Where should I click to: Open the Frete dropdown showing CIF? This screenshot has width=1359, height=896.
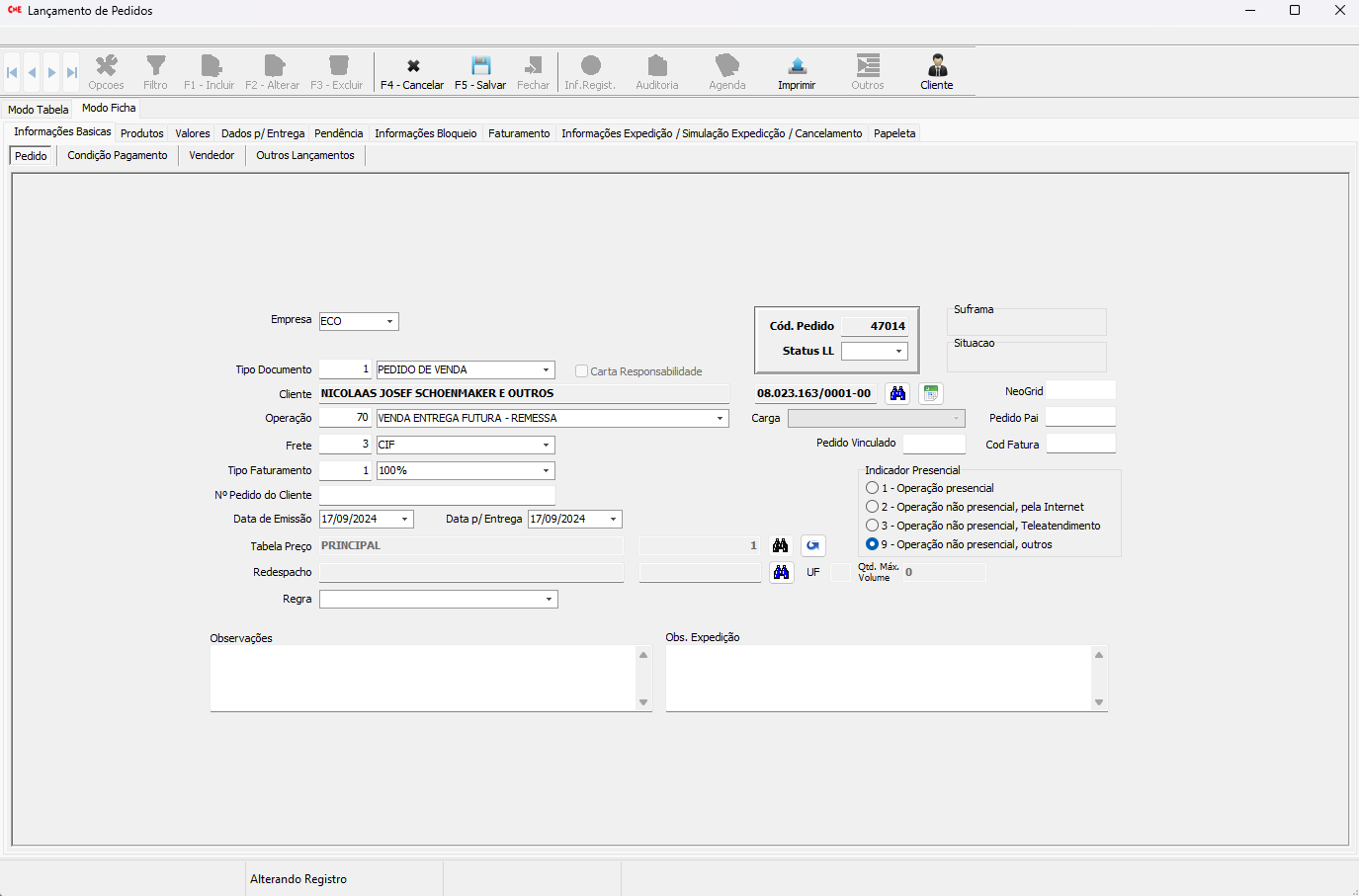(x=546, y=446)
